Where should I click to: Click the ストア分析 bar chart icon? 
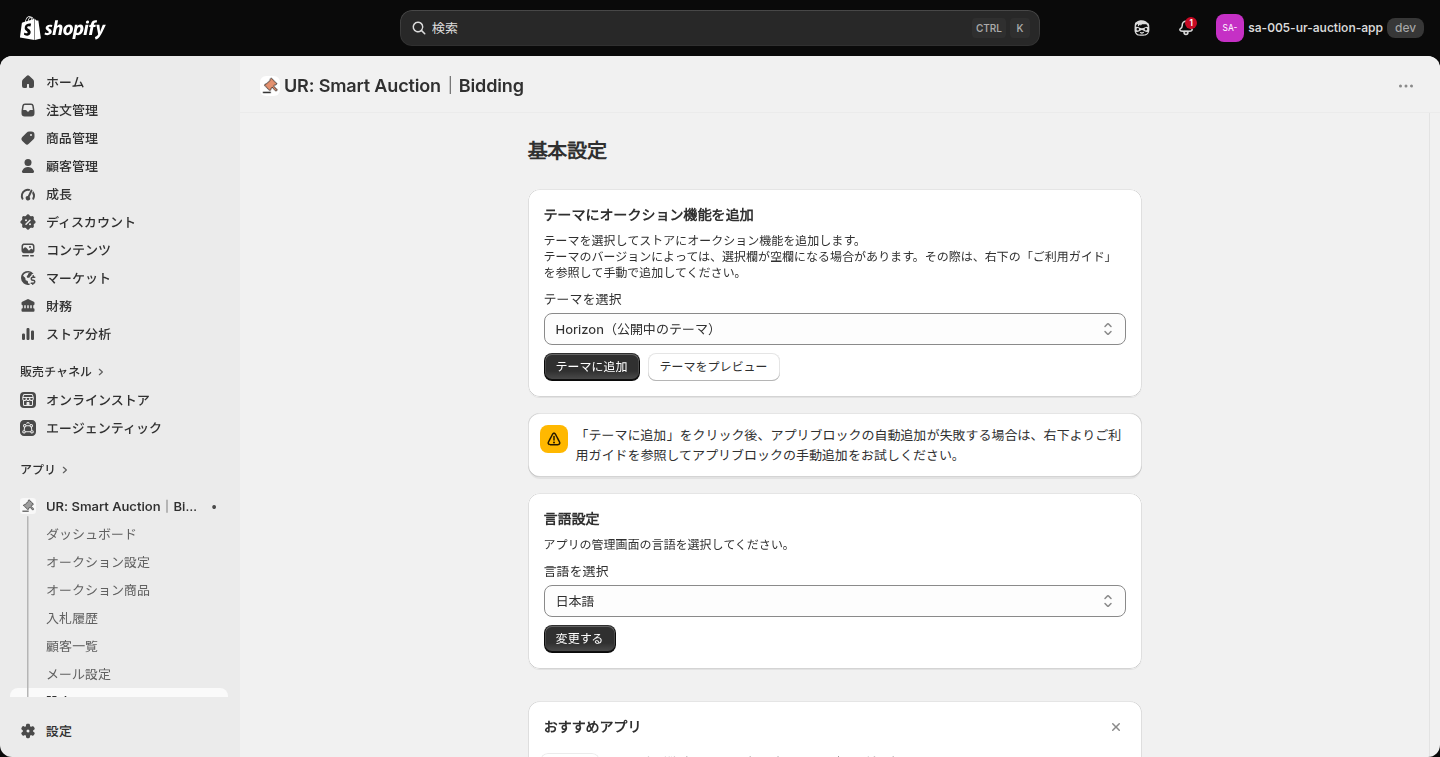pyautogui.click(x=28, y=334)
